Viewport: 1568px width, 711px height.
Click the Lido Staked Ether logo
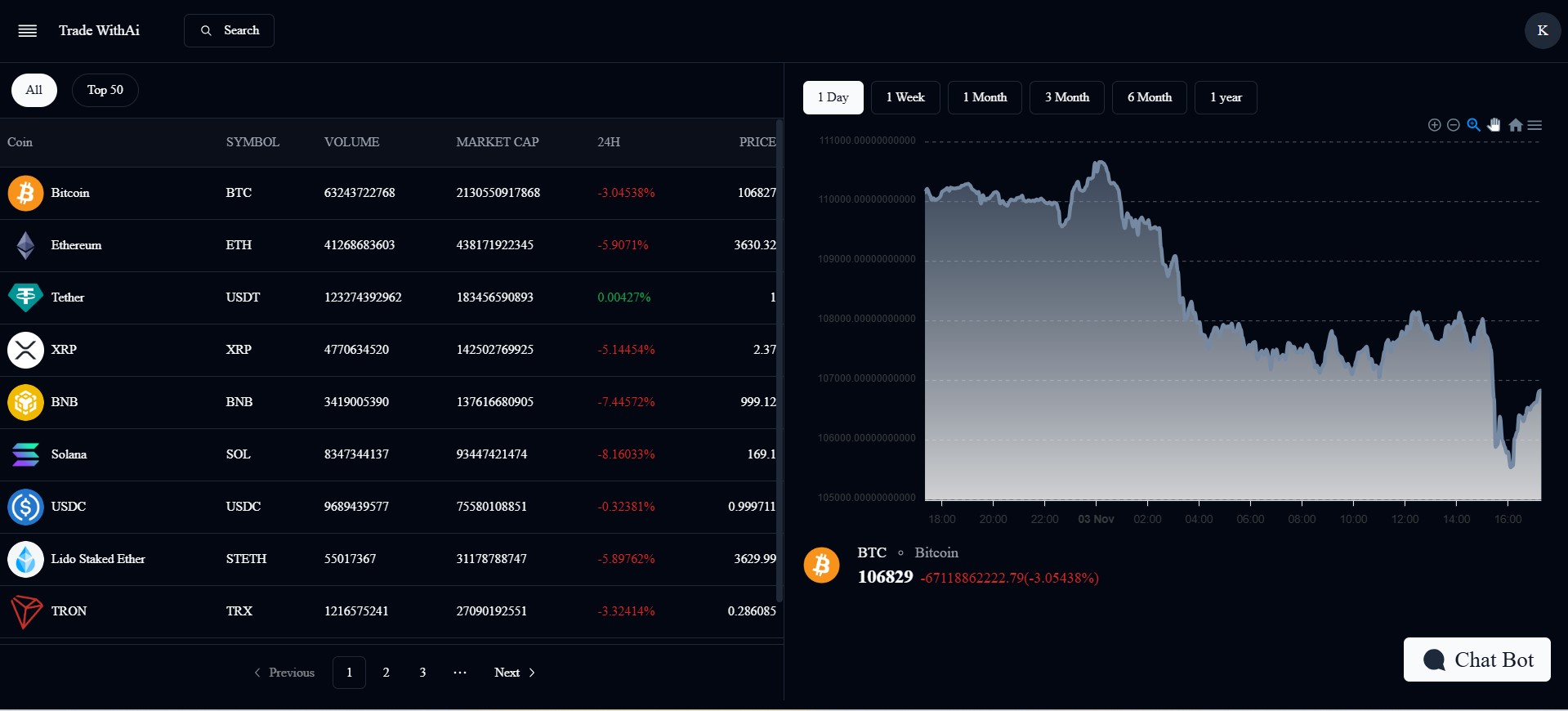pyautogui.click(x=25, y=559)
